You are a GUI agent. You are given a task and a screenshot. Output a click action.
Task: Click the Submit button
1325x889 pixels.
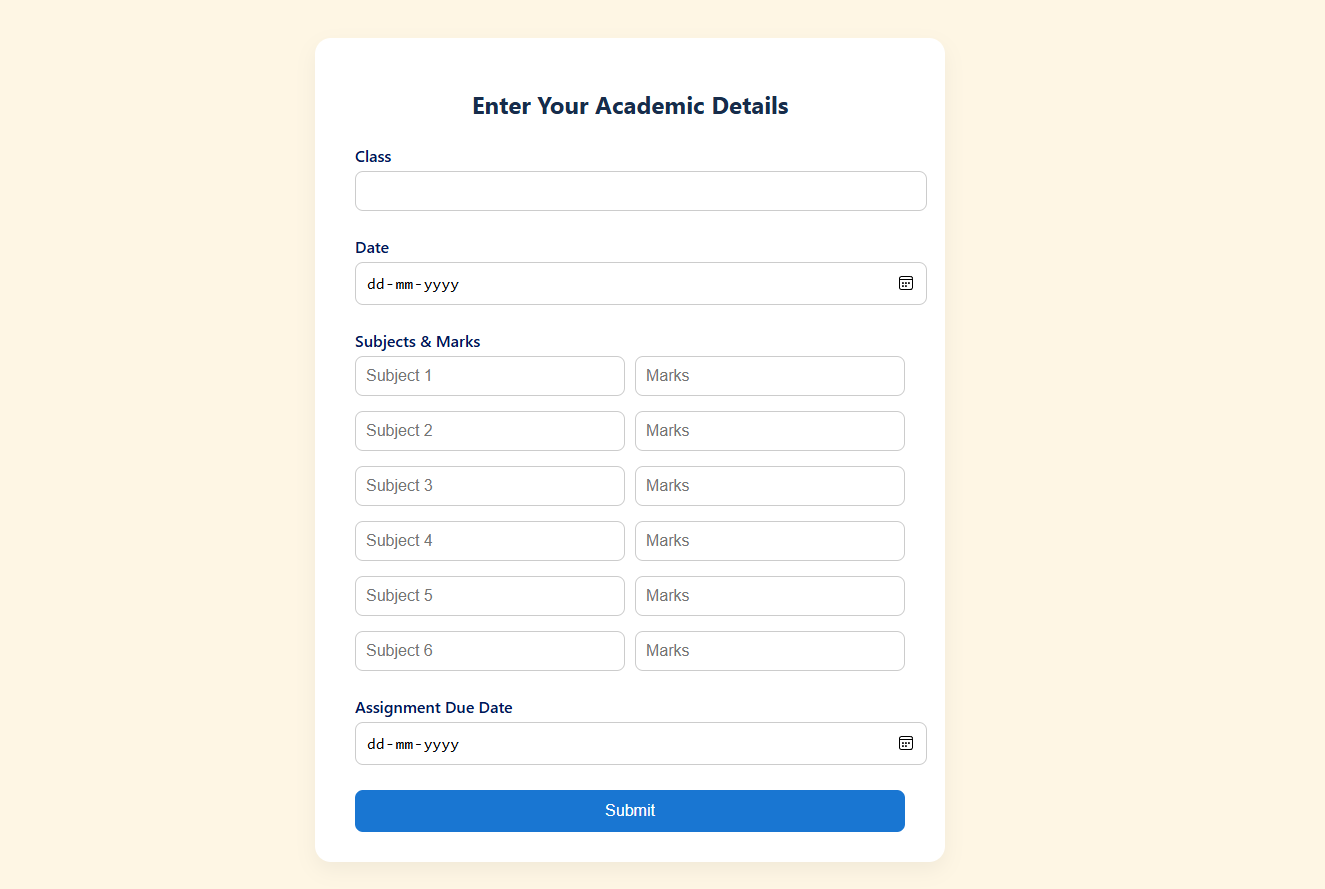click(630, 810)
